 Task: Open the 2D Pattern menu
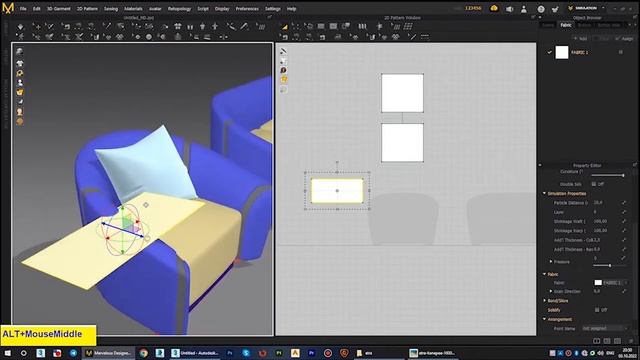tap(87, 9)
